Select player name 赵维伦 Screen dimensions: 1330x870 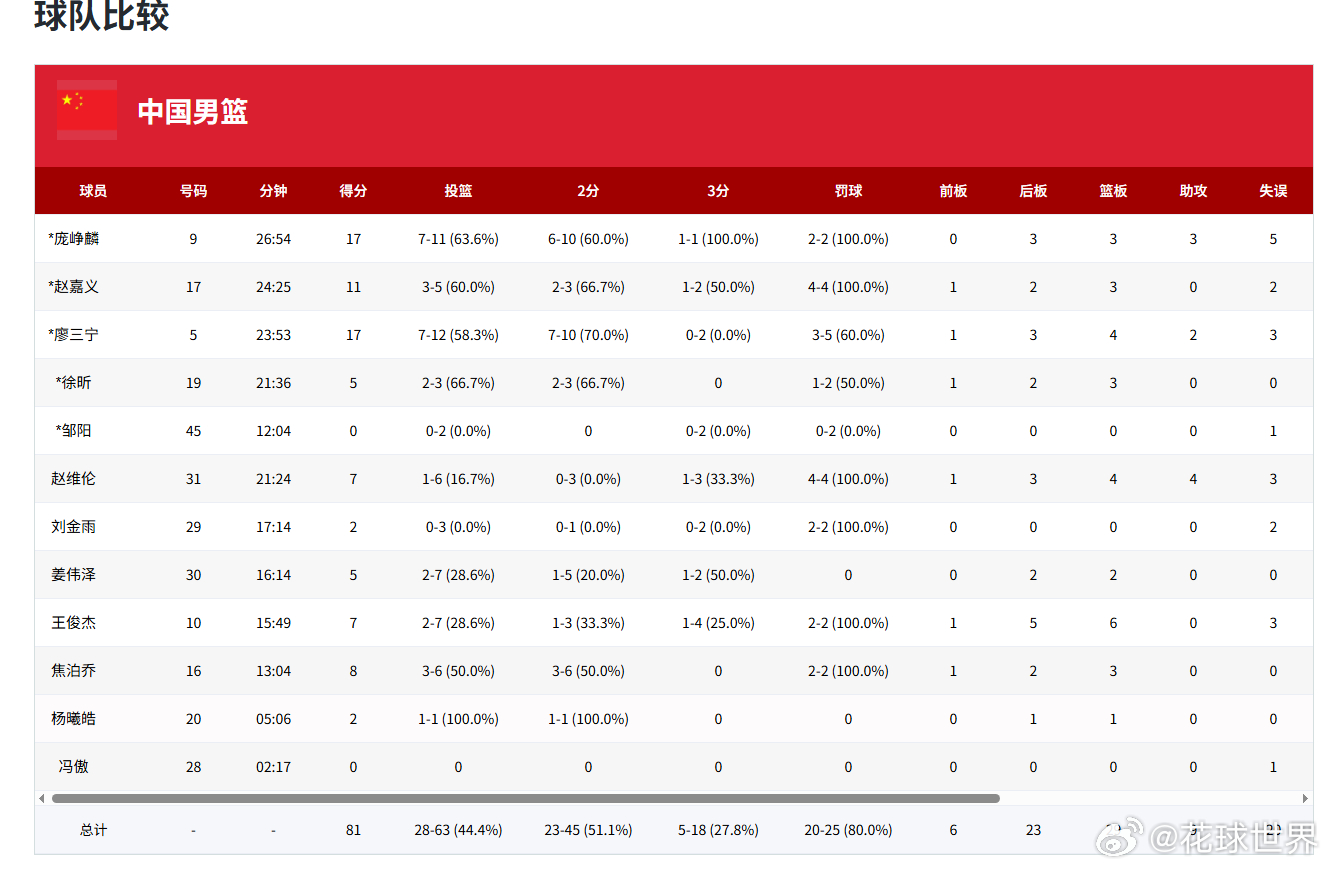(x=74, y=479)
